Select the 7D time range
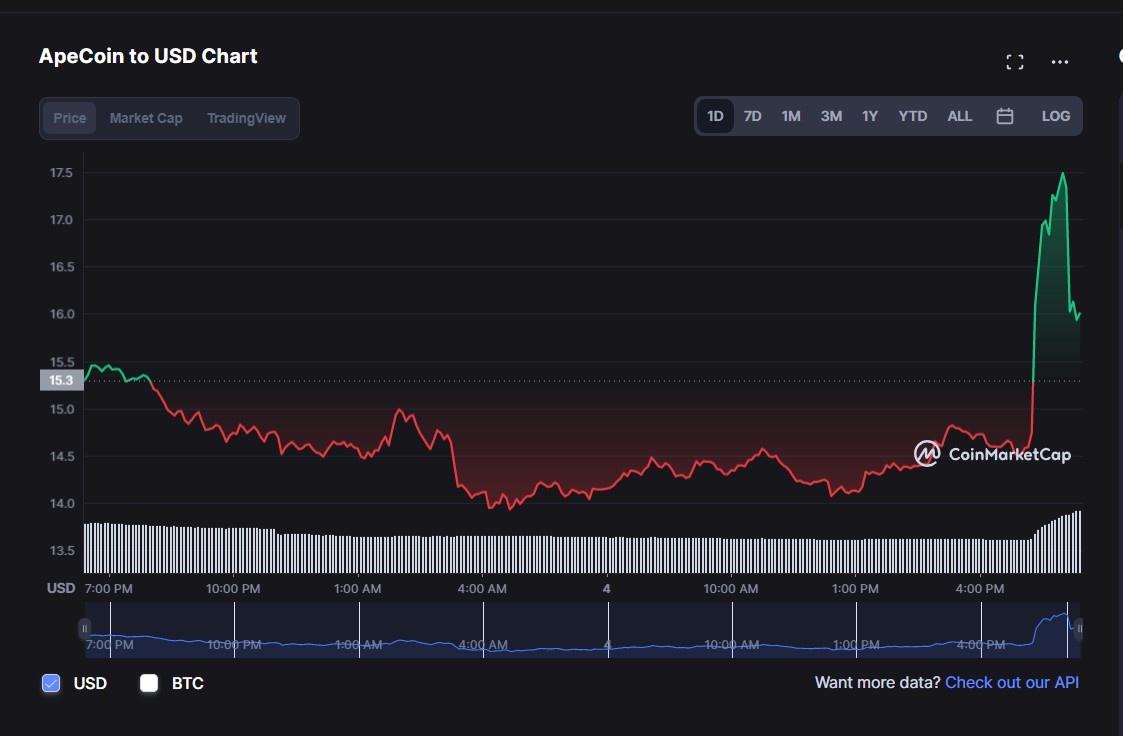 tap(752, 116)
